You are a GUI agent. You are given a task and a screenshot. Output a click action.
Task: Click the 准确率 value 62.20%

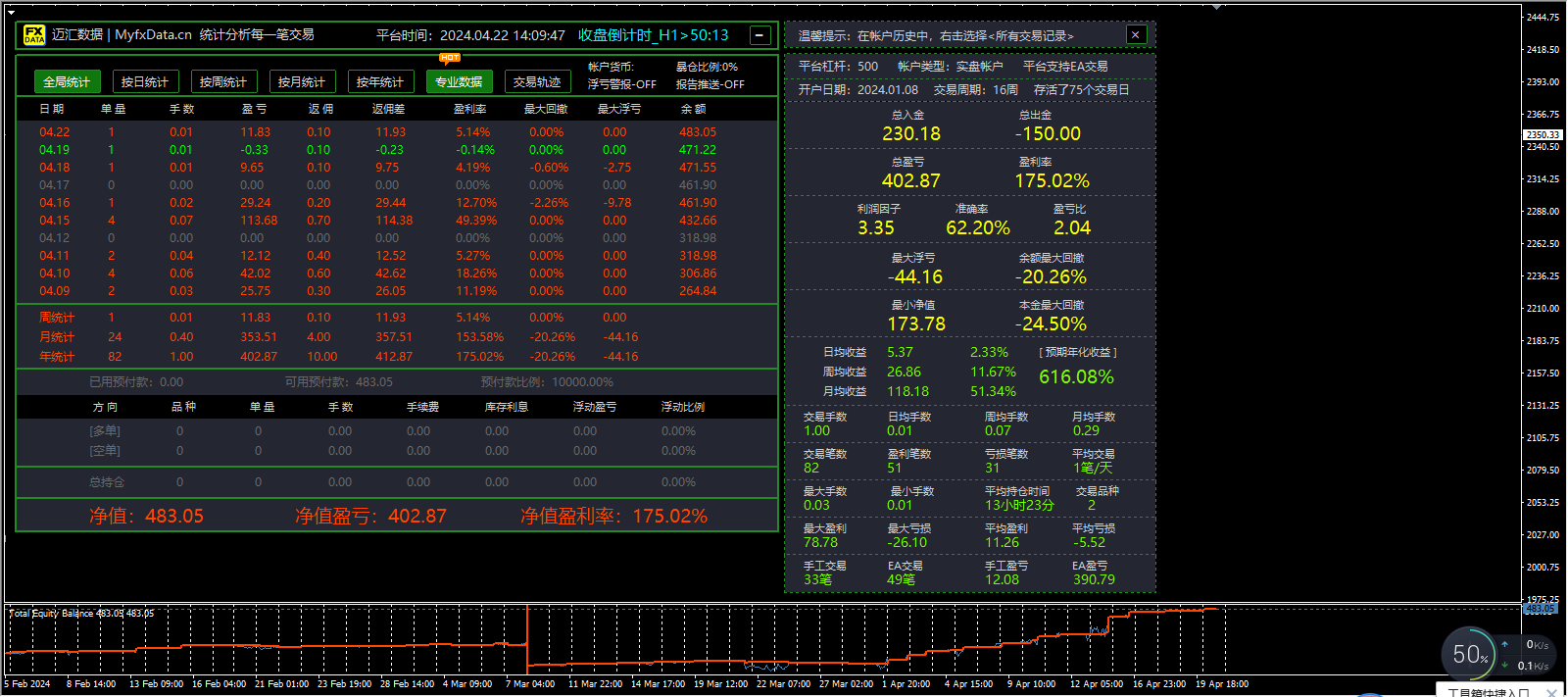click(978, 228)
